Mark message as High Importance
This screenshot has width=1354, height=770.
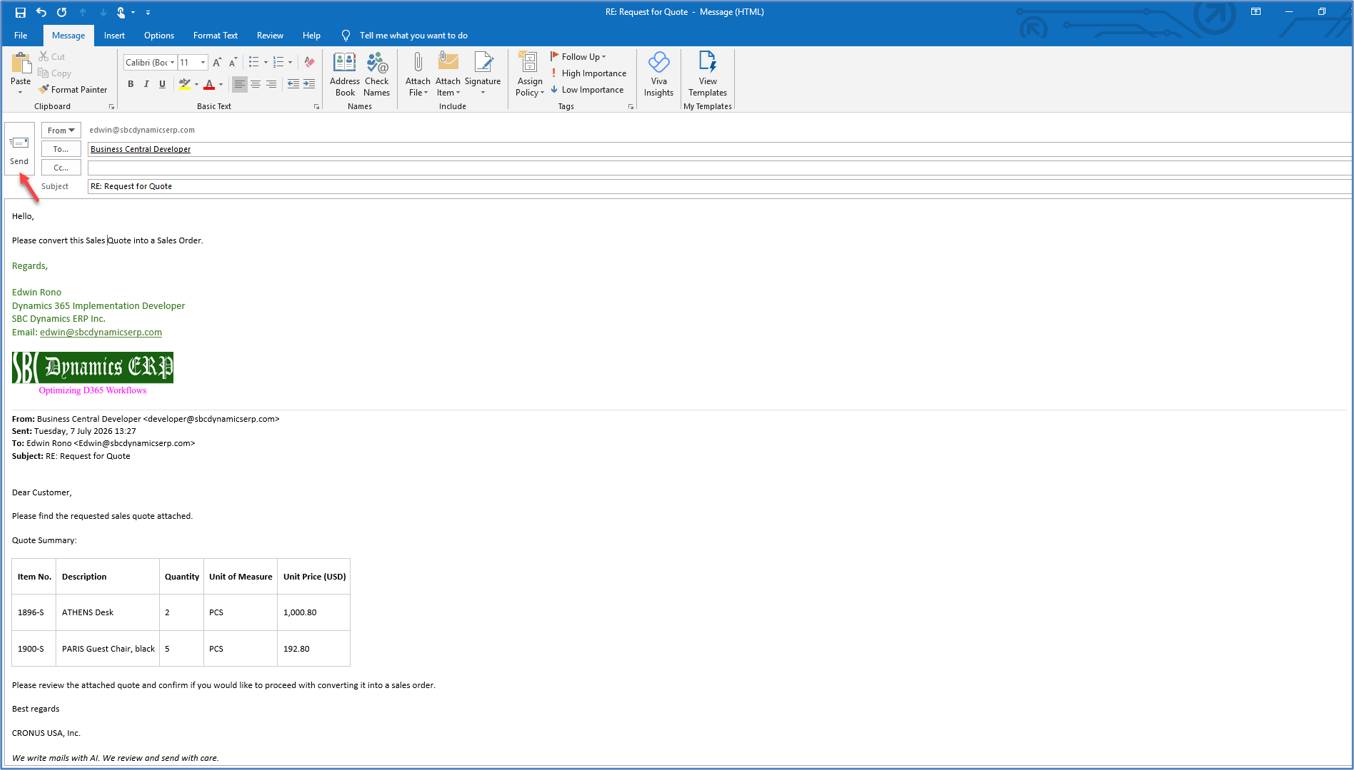588,73
